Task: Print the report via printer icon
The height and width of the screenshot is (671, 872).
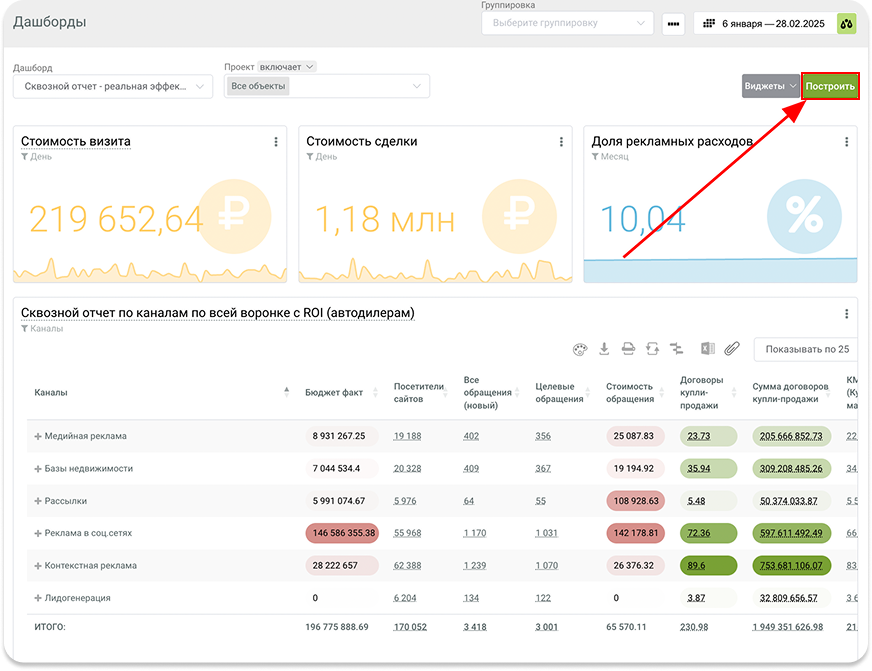Action: (628, 349)
